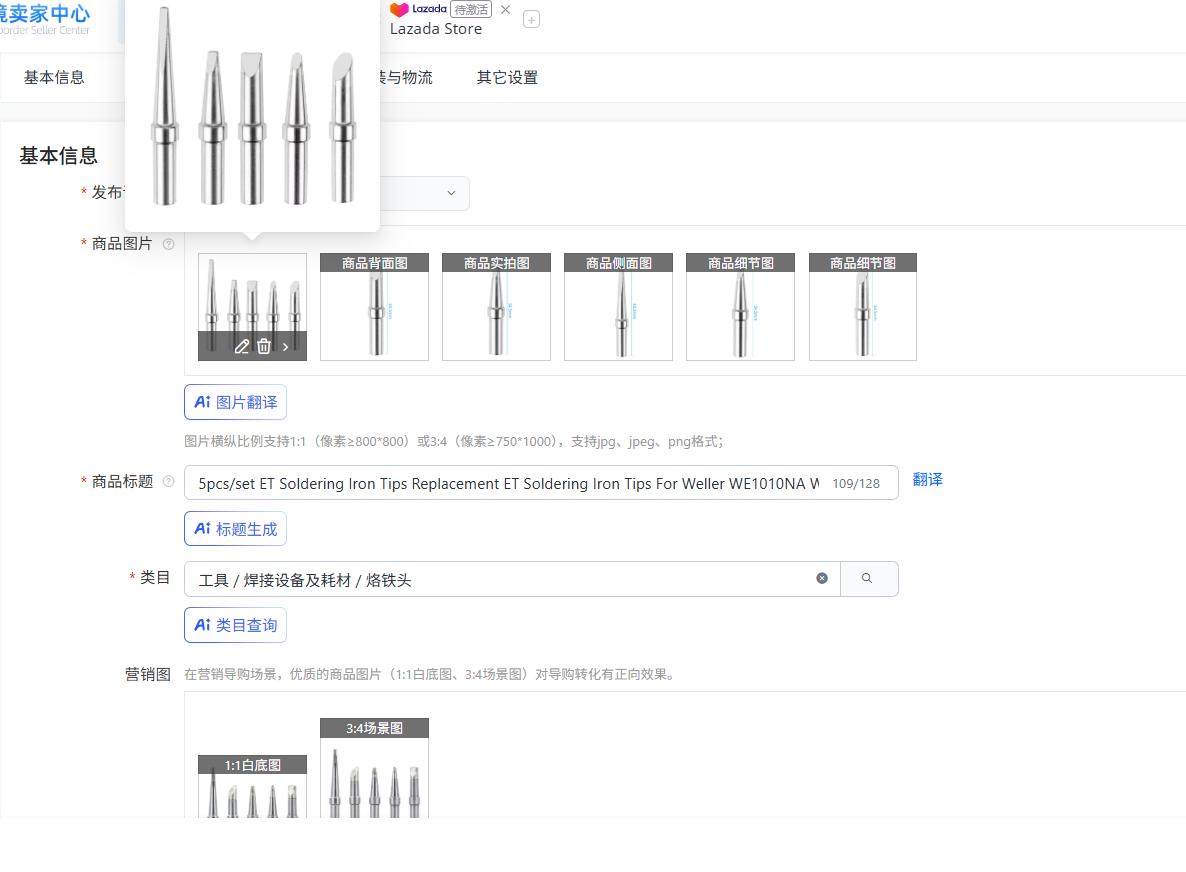
Task: Open help tooltip next to 商品图片
Action: 169,244
